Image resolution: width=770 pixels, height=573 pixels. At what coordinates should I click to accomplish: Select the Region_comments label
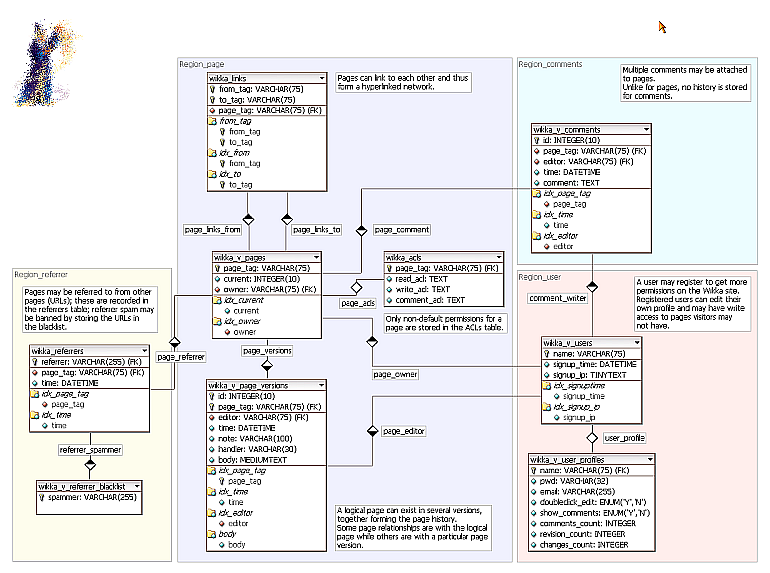[x=550, y=64]
